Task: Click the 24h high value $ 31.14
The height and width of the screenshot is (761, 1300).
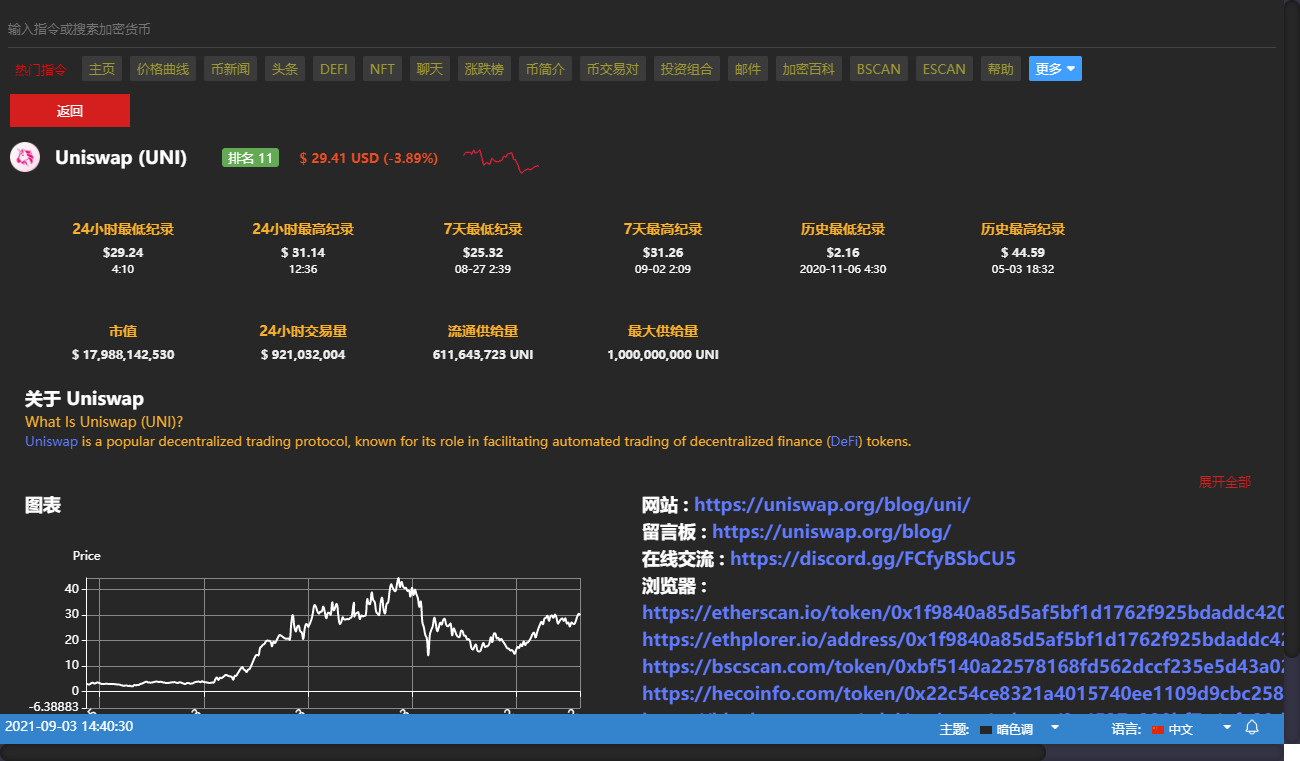Action: [x=303, y=253]
